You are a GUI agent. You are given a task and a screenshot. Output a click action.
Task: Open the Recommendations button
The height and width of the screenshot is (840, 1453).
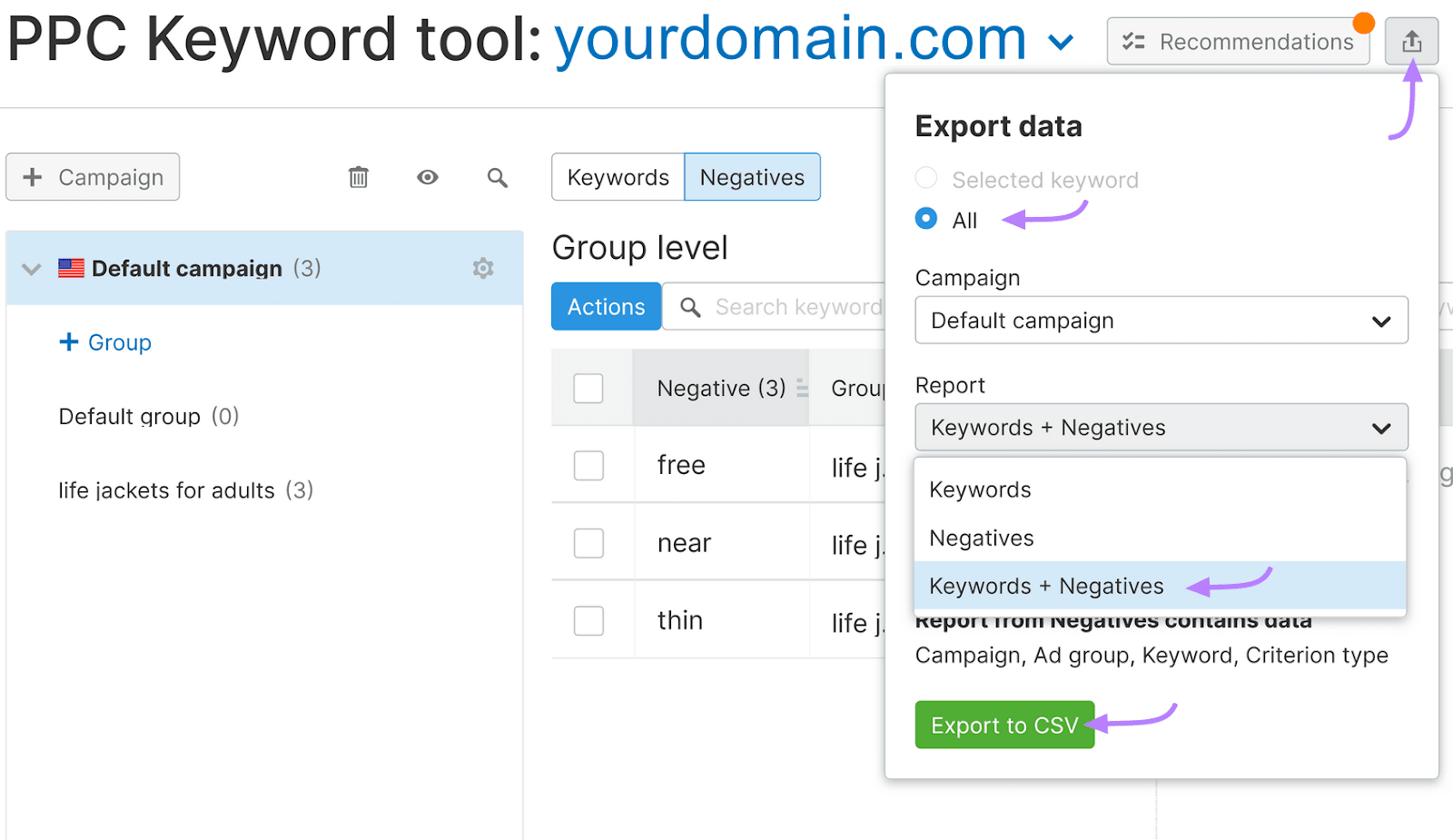pyautogui.click(x=1238, y=42)
